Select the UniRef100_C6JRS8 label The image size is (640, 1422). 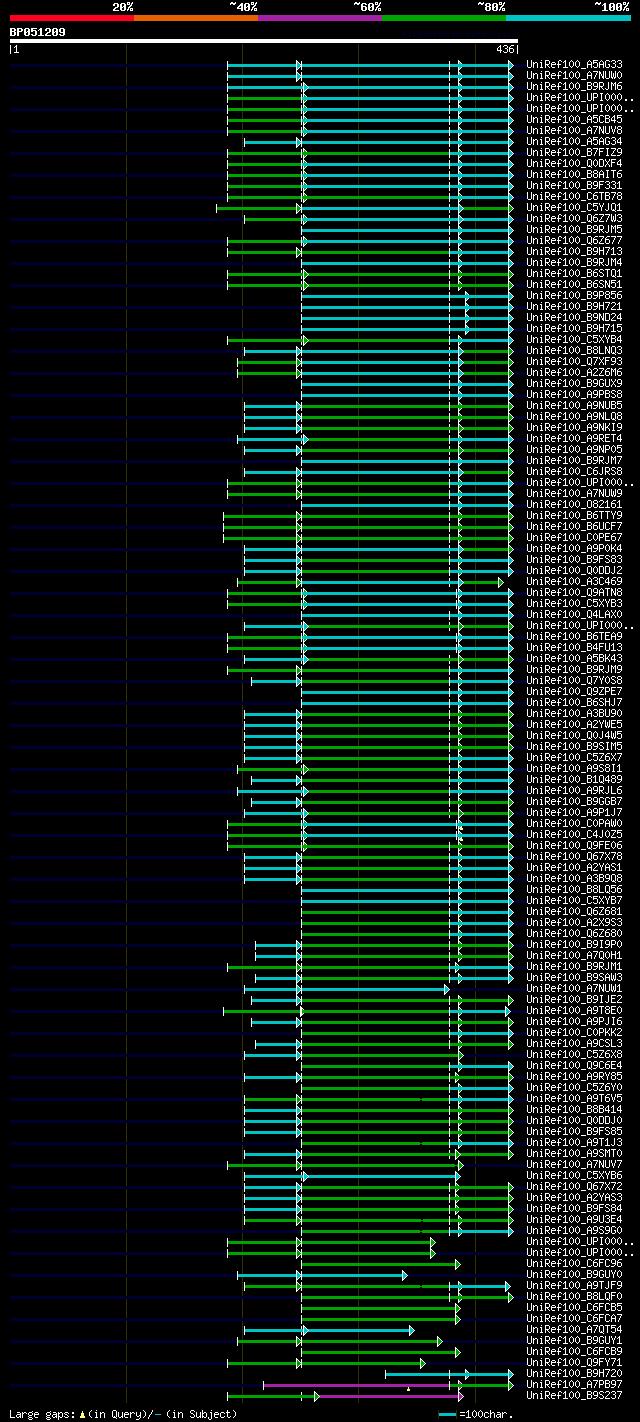573,471
